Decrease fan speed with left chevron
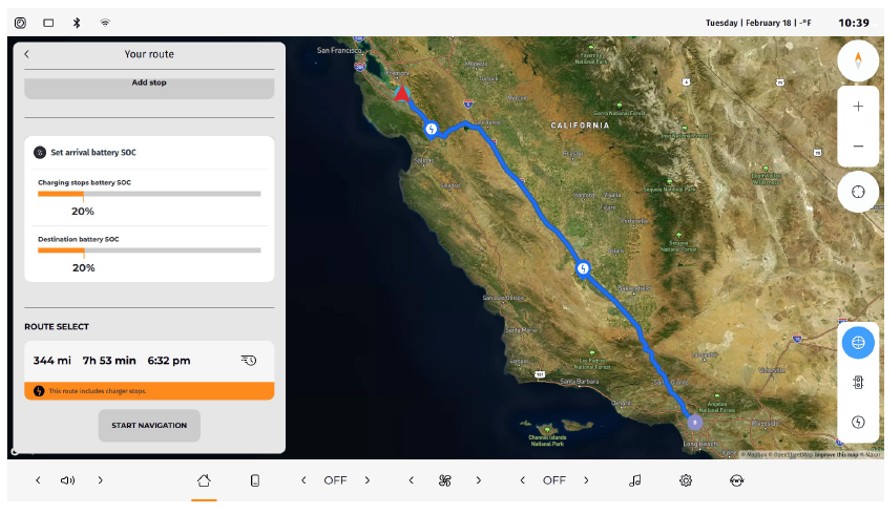Screen dimensions: 891x508 point(411,481)
